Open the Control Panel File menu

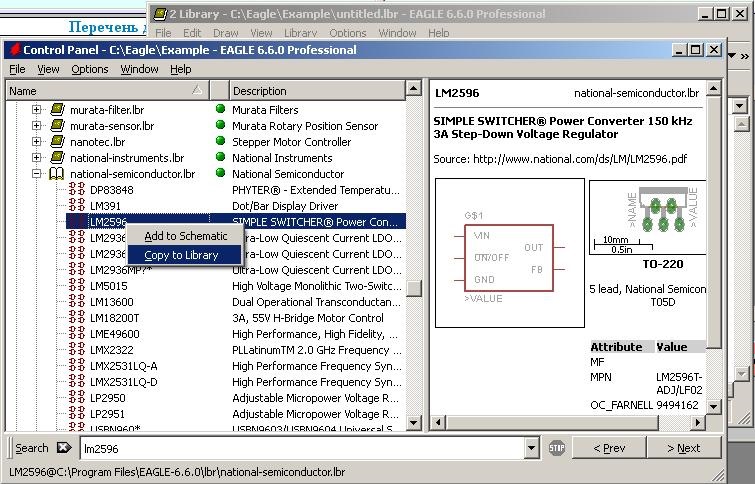point(17,69)
